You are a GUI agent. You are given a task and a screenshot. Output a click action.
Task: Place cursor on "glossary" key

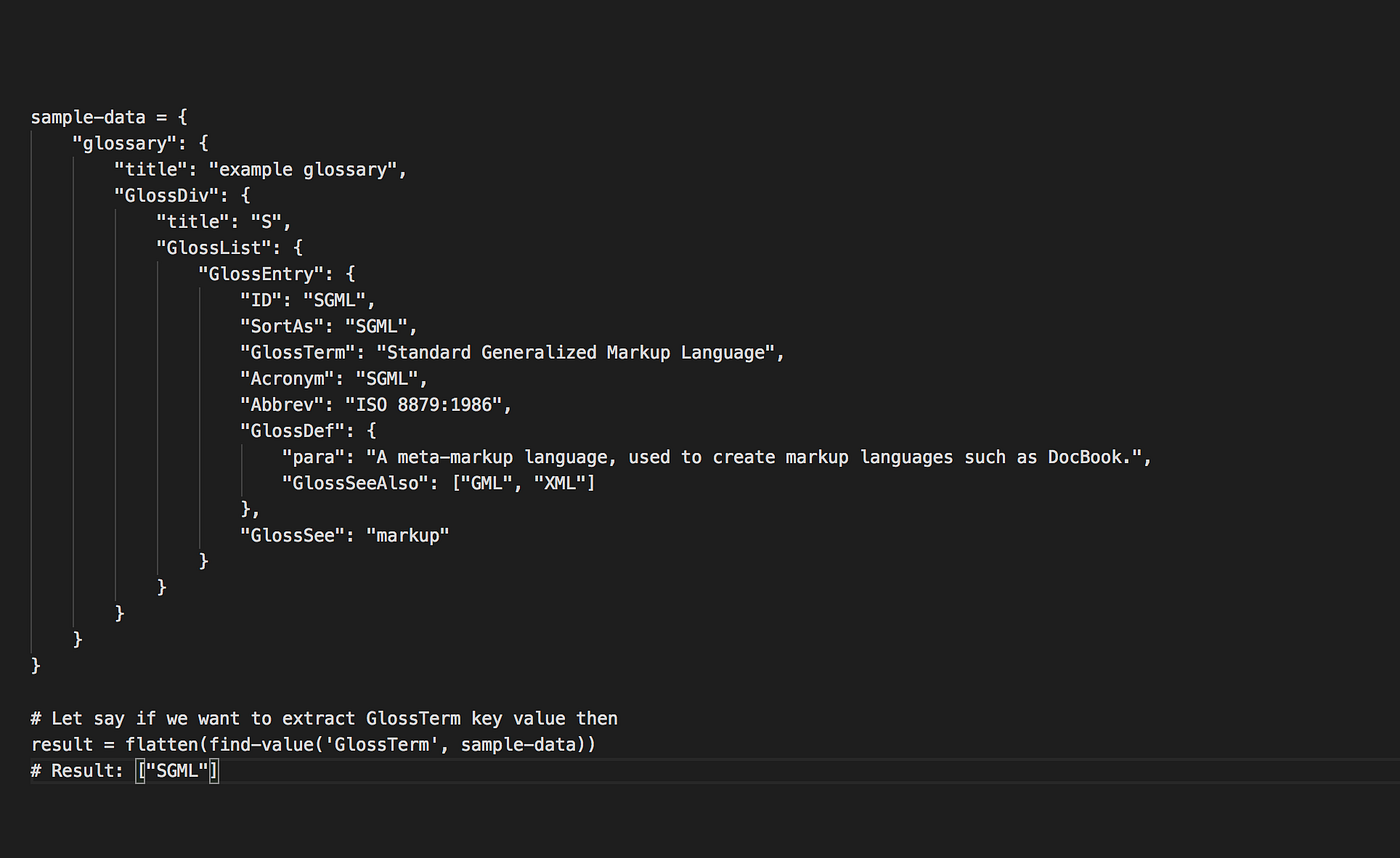pos(124,143)
